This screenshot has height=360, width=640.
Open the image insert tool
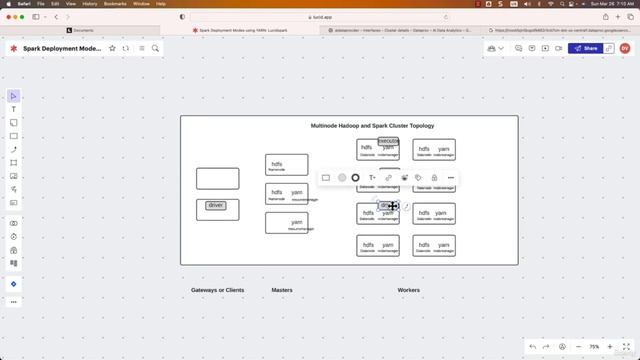[13, 176]
